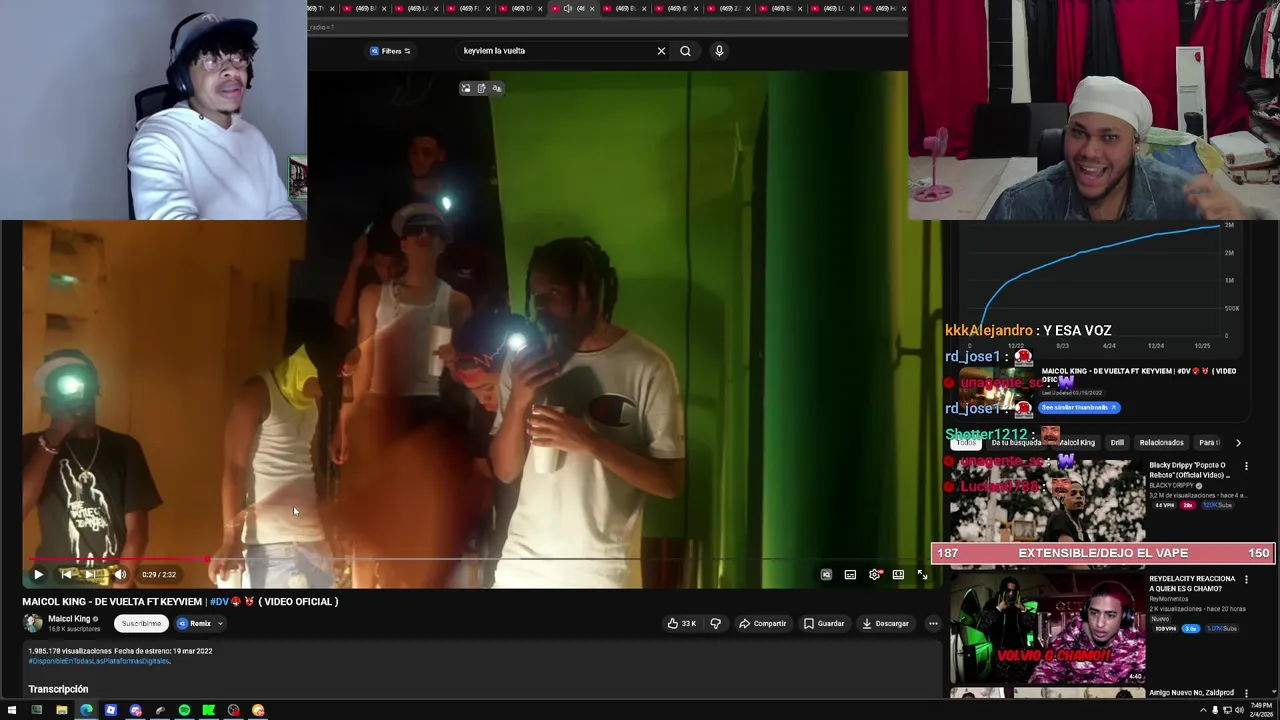
Task: Expand the video to fullscreen
Action: [x=922, y=574]
